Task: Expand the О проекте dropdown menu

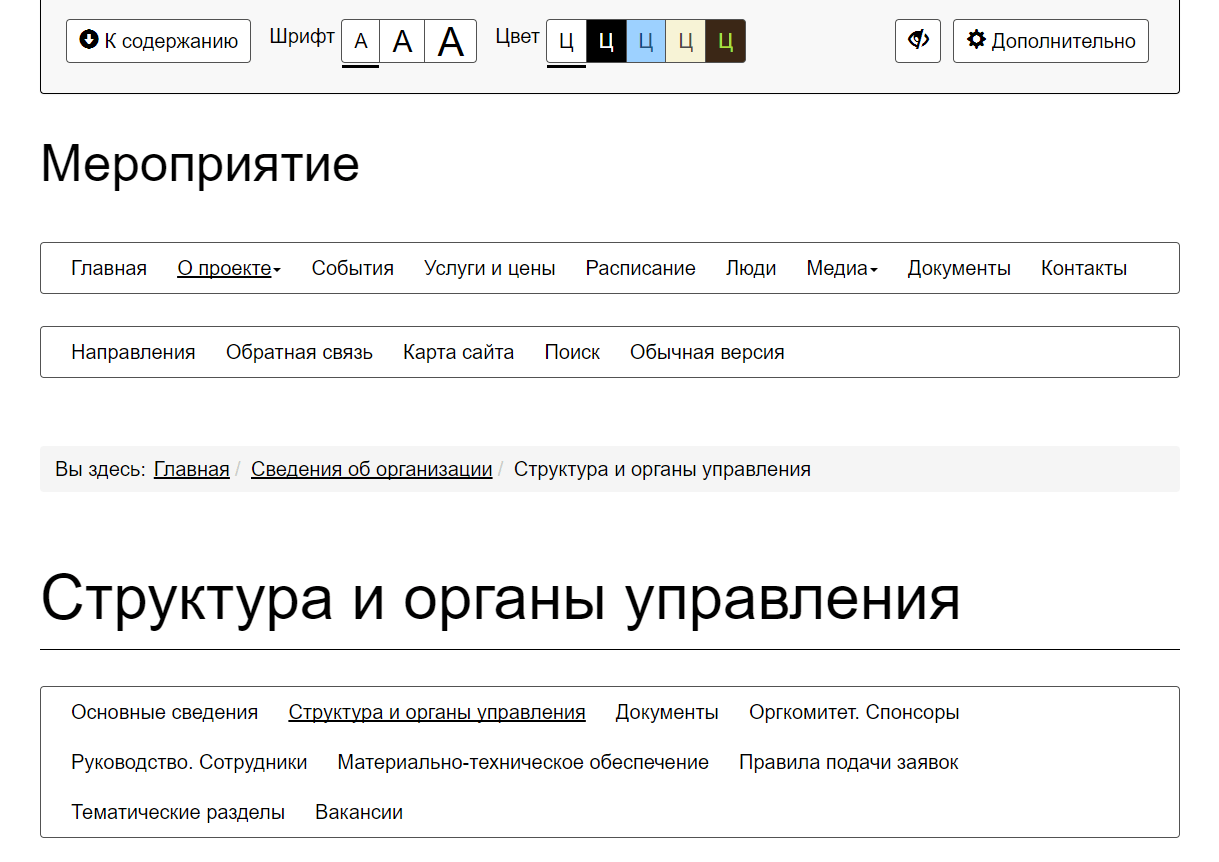Action: coord(228,268)
